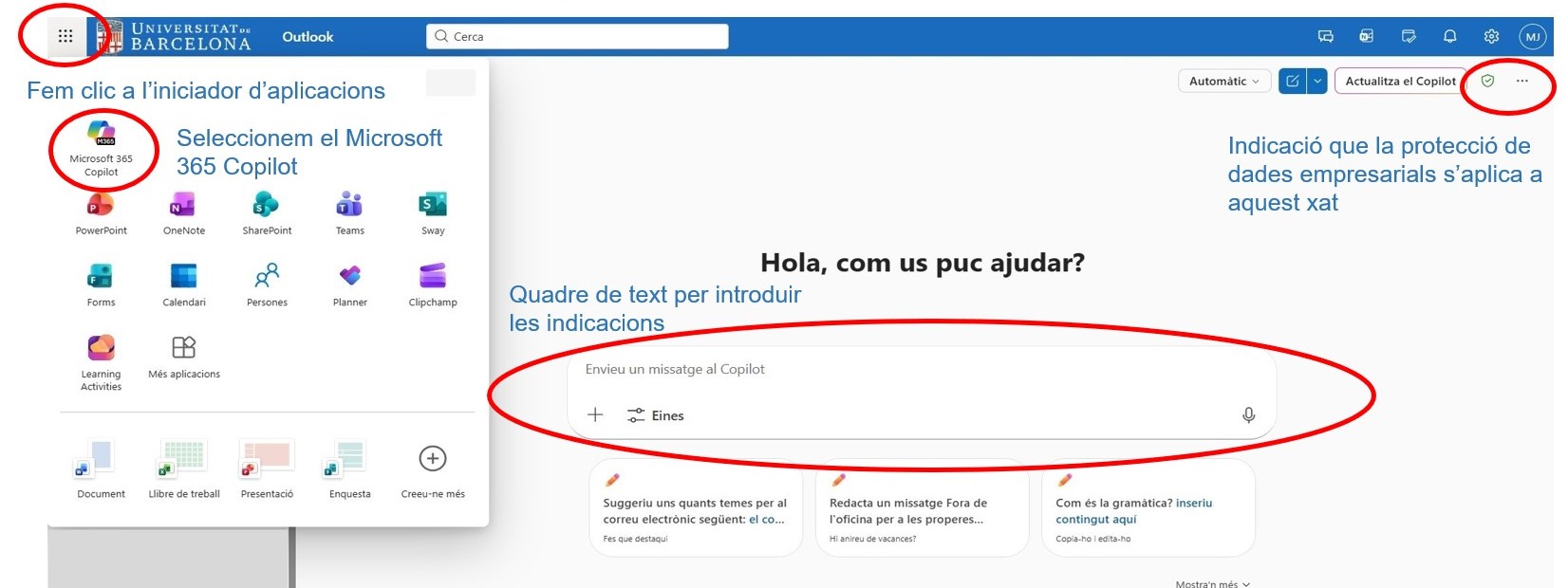Image resolution: width=1568 pixels, height=588 pixels.
Task: Start a new chat with the compose button
Action: 1292,81
